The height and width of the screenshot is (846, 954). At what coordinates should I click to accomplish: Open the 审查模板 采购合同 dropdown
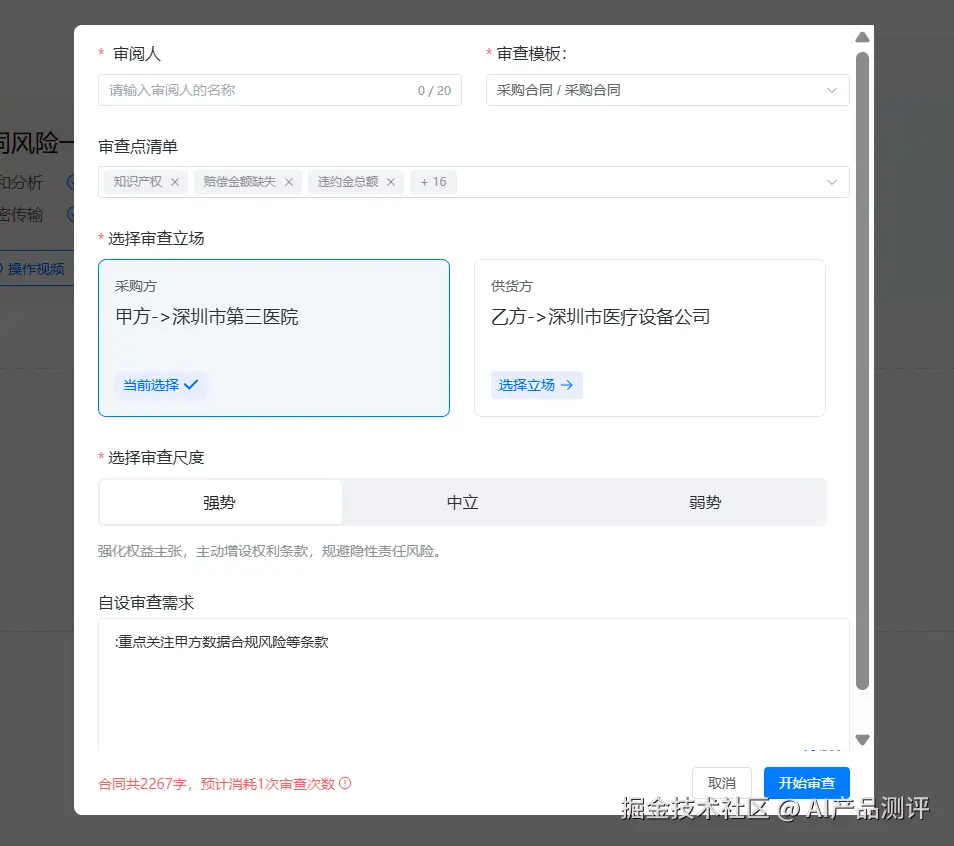pos(667,90)
